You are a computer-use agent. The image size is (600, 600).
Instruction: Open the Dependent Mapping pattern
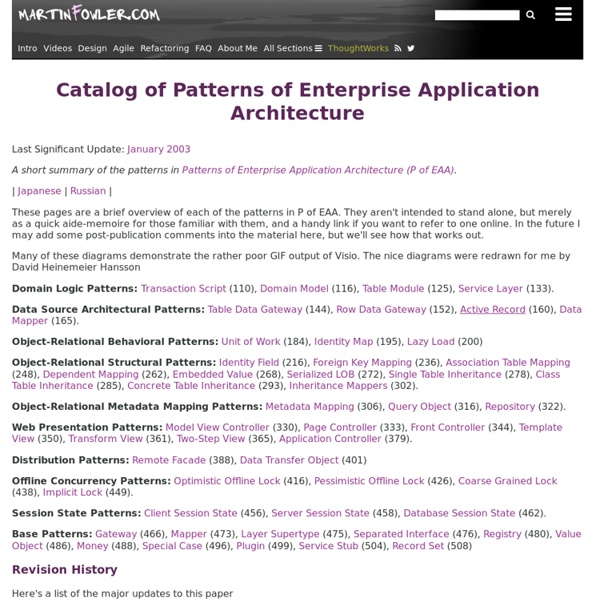tap(91, 375)
